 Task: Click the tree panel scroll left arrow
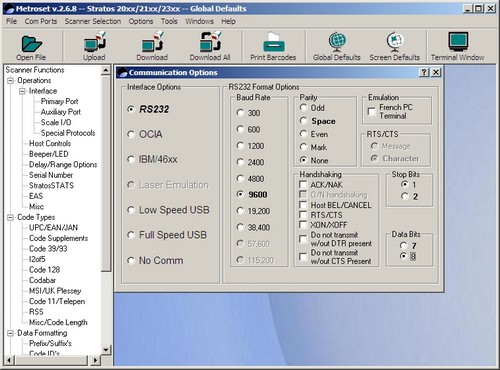point(9,360)
